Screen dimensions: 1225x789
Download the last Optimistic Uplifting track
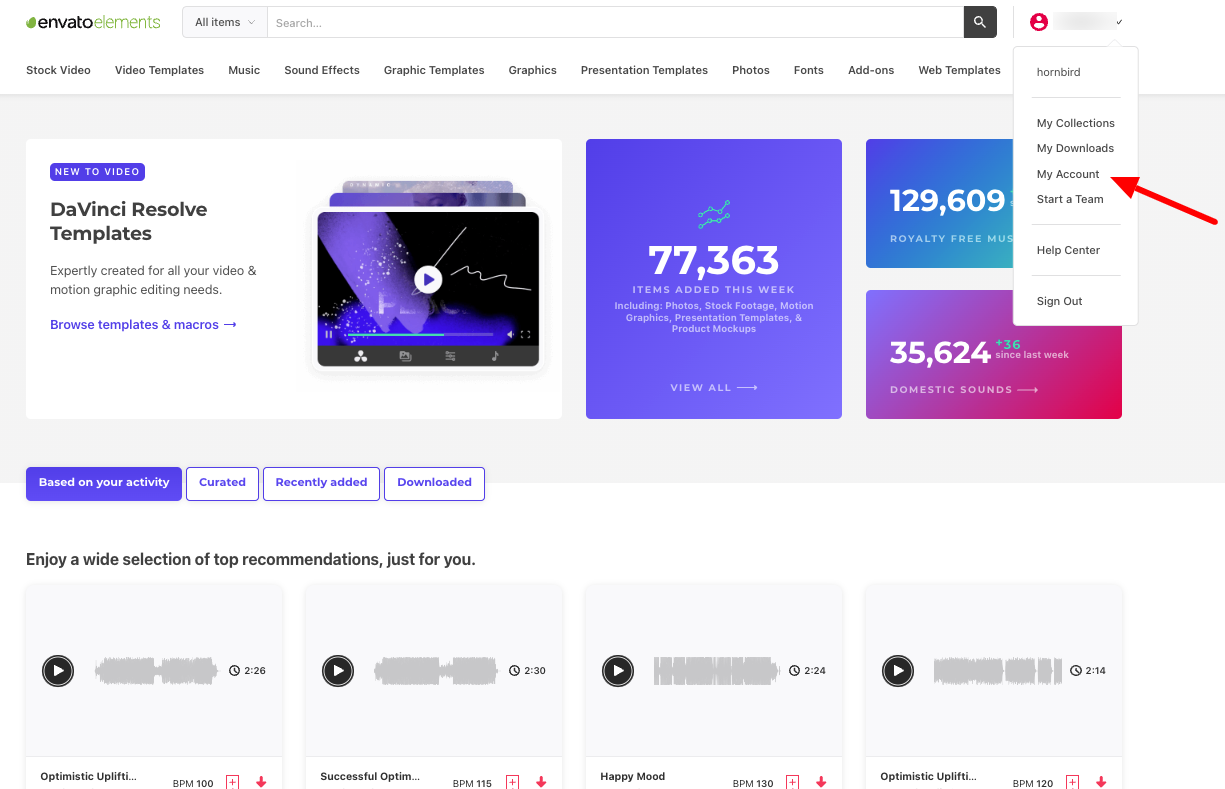[x=1101, y=781]
